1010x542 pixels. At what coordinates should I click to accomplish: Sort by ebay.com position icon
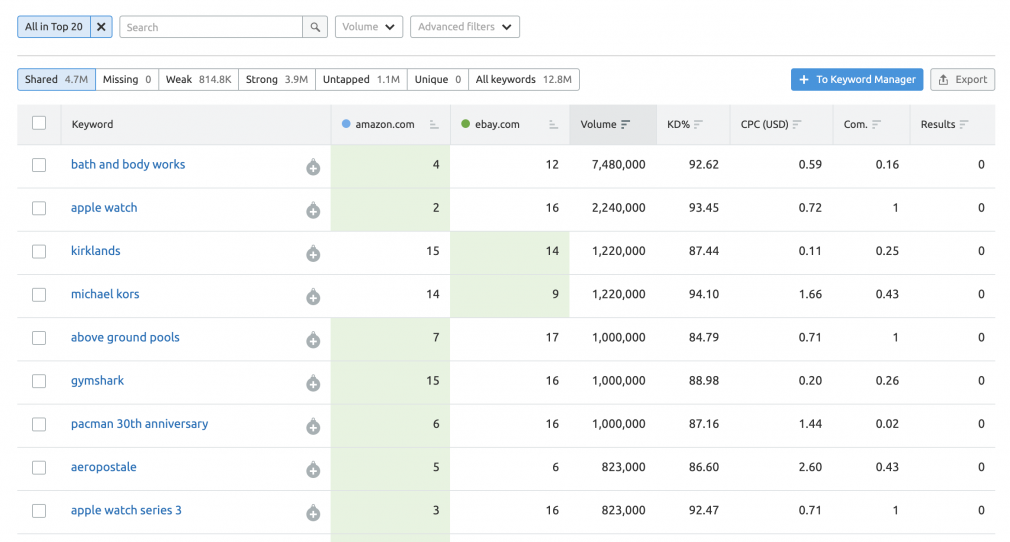[553, 125]
